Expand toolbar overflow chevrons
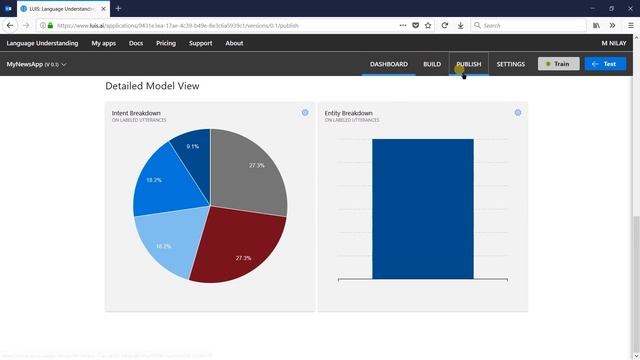The image size is (640, 360). 612,25
